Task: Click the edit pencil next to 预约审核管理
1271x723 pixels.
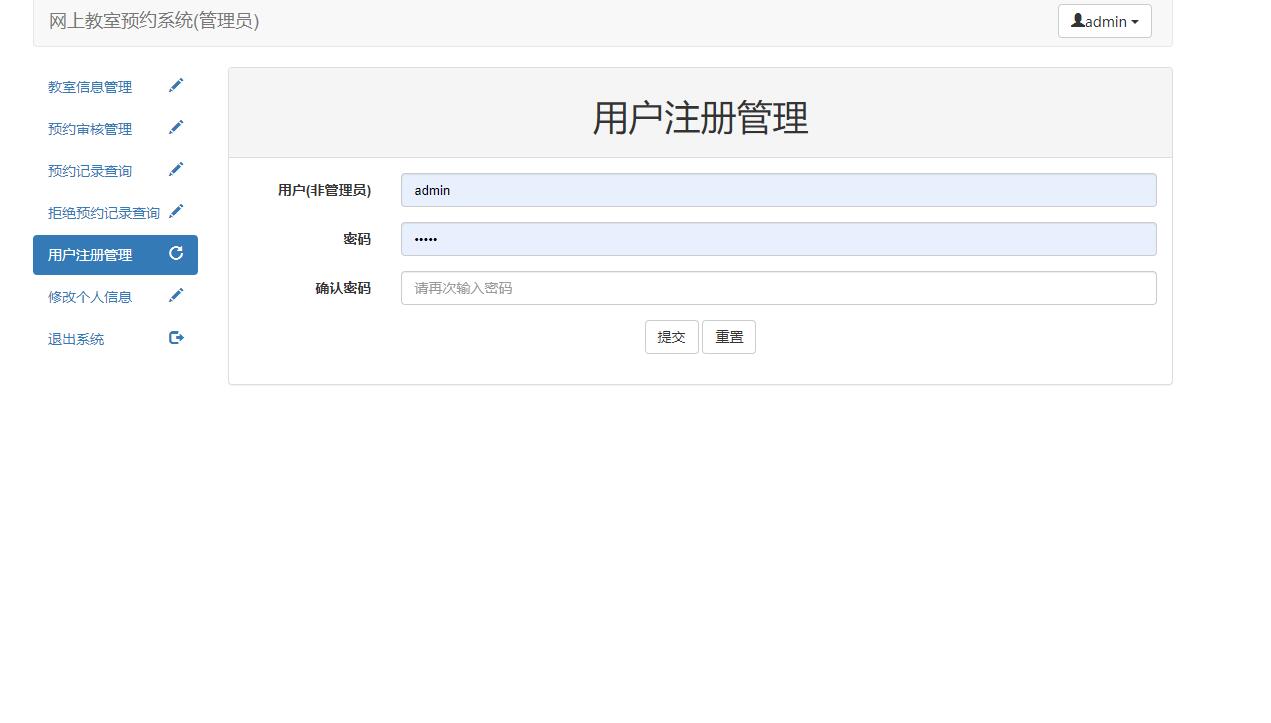Action: [x=176, y=127]
